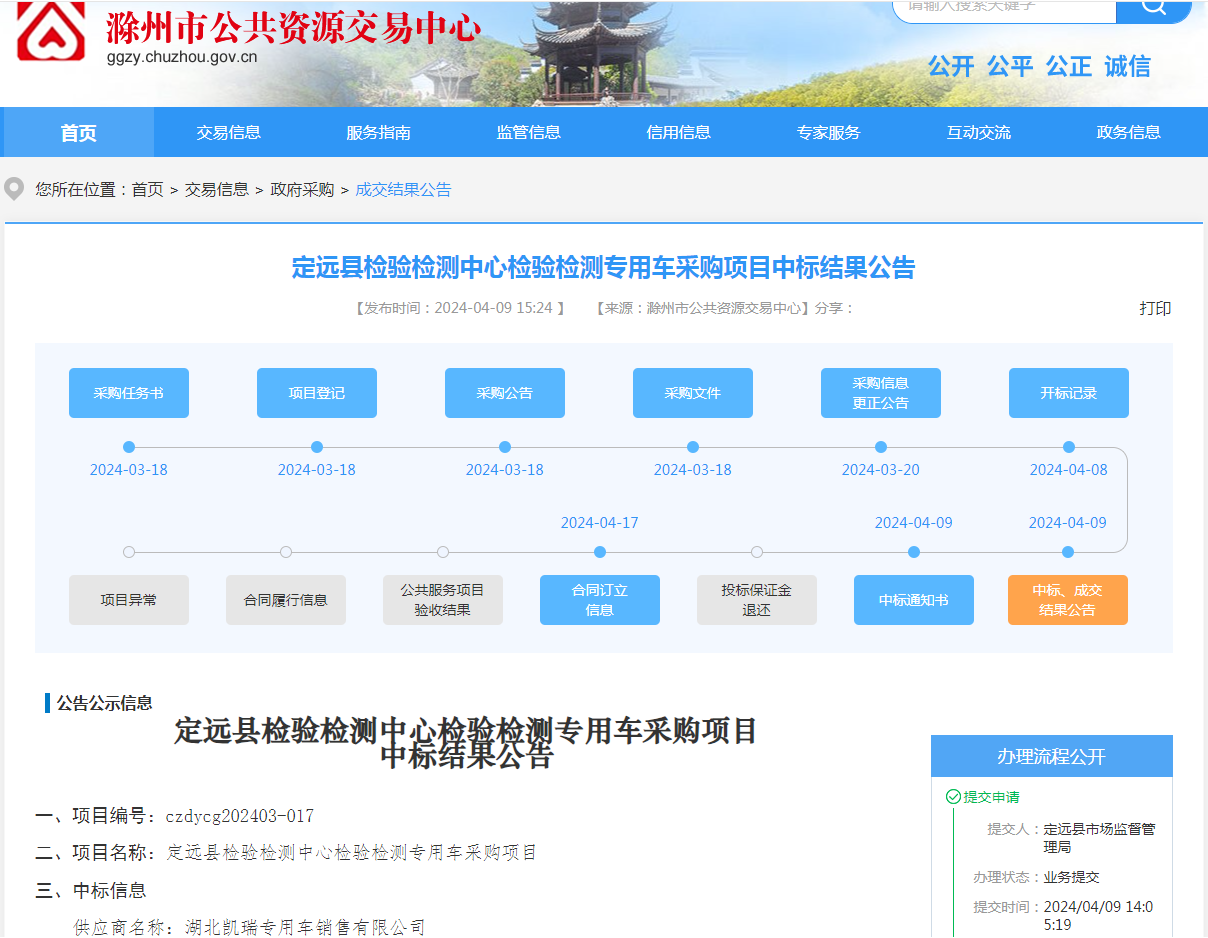The height and width of the screenshot is (938, 1208).
Task: Open the 开标记录 step button
Action: (1069, 393)
